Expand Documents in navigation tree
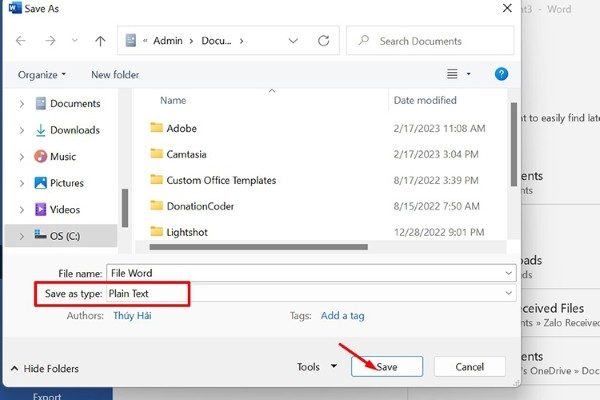This screenshot has height=400, width=600. click(x=22, y=104)
